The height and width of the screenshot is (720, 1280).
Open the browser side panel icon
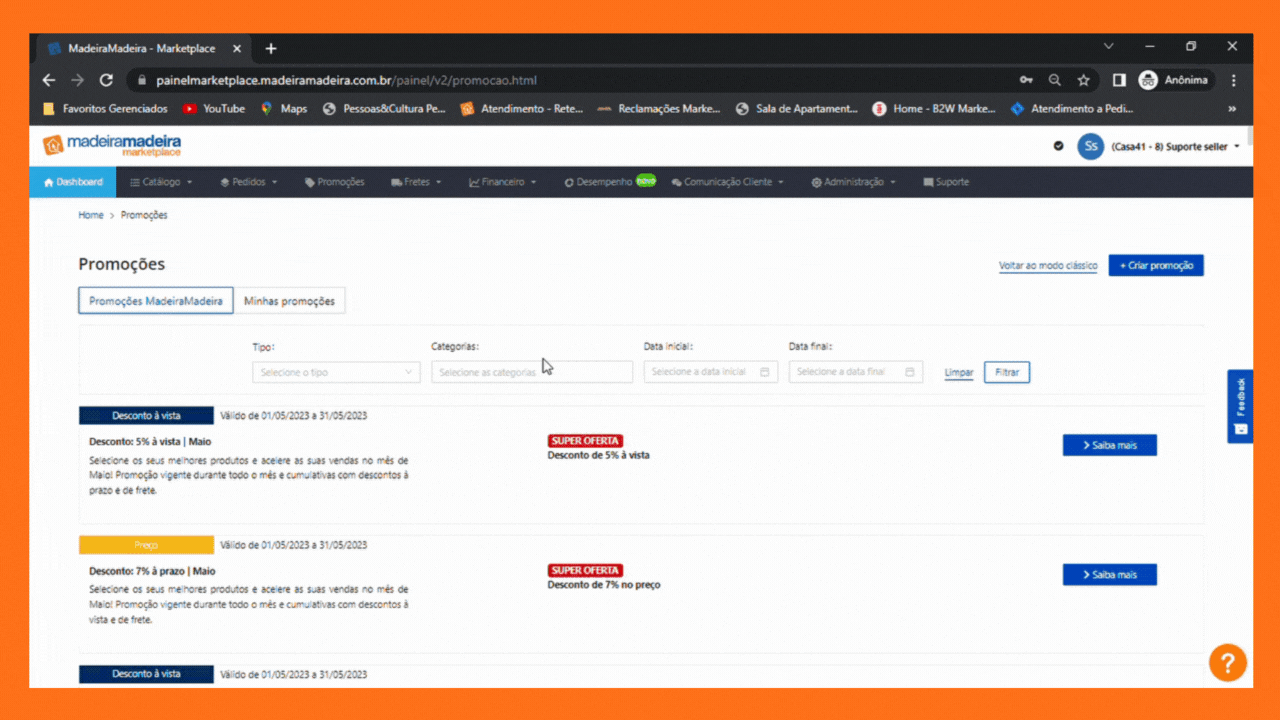pyautogui.click(x=1119, y=80)
